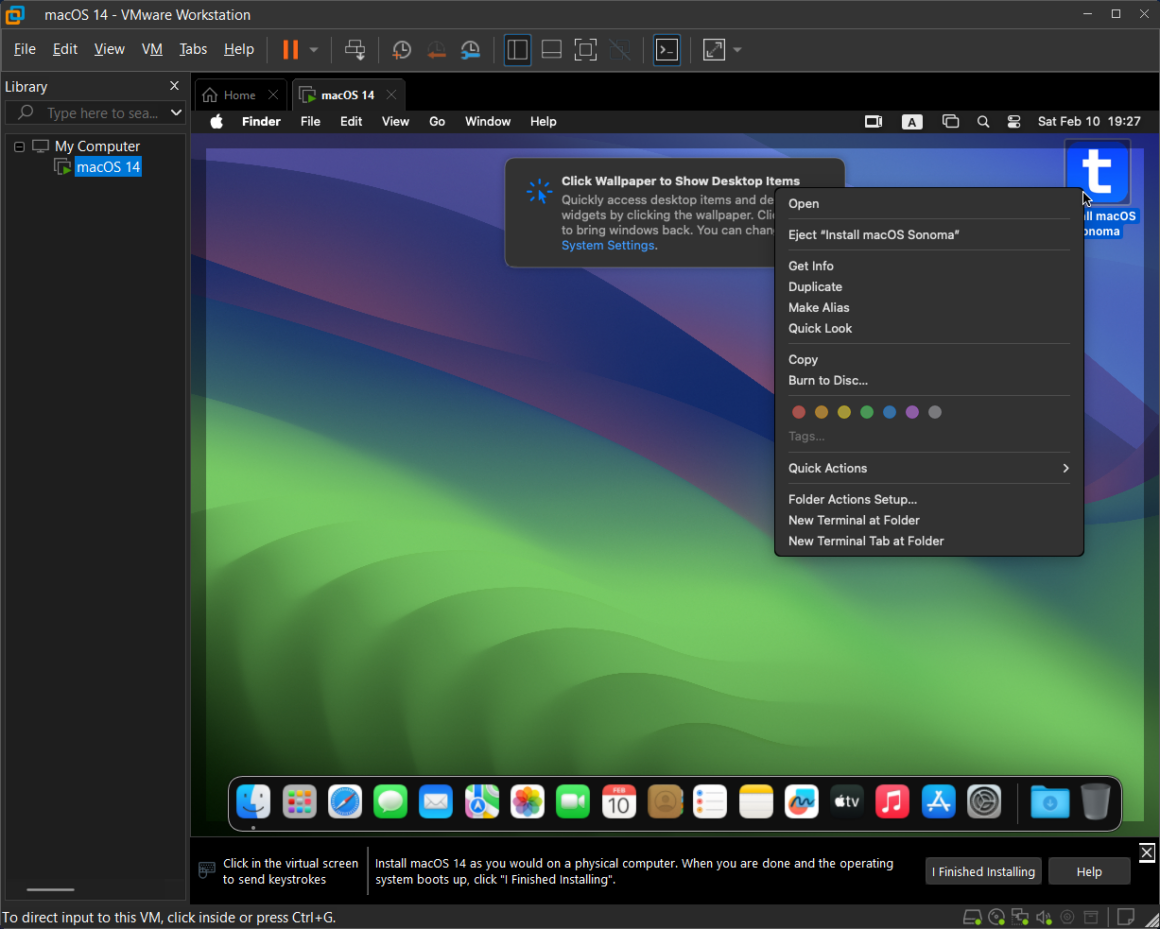
Task: Open Maps from the Dock
Action: point(482,802)
